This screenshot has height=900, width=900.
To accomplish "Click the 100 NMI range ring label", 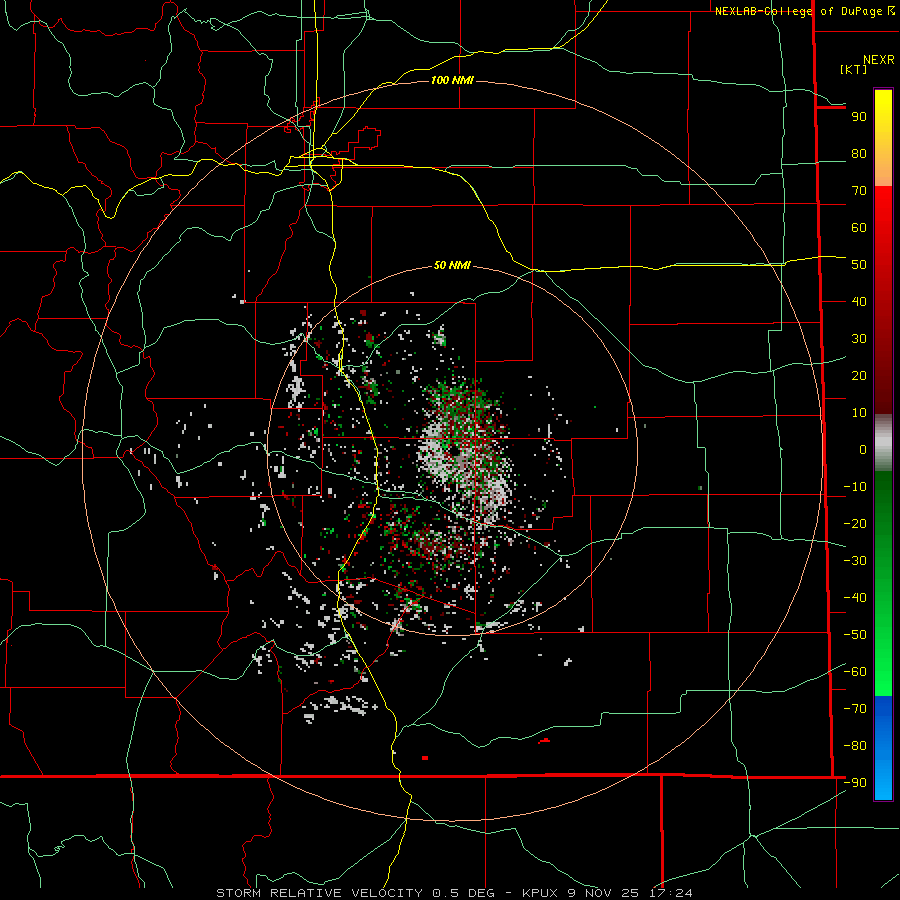I will pos(452,80).
